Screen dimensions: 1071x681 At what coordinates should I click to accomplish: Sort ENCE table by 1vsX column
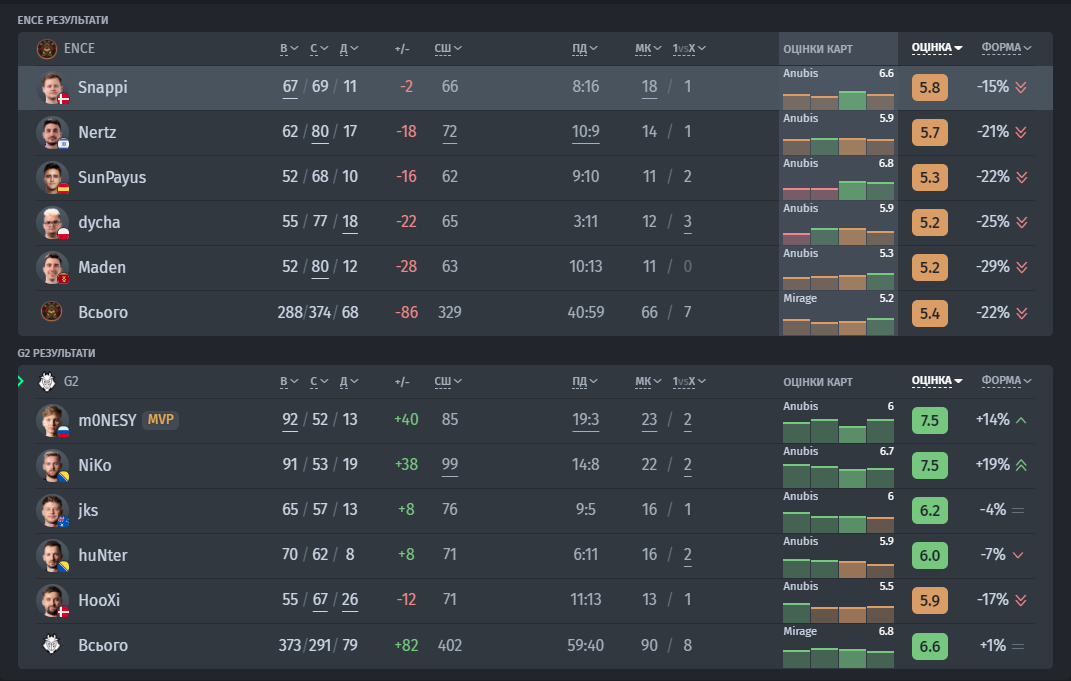688,48
